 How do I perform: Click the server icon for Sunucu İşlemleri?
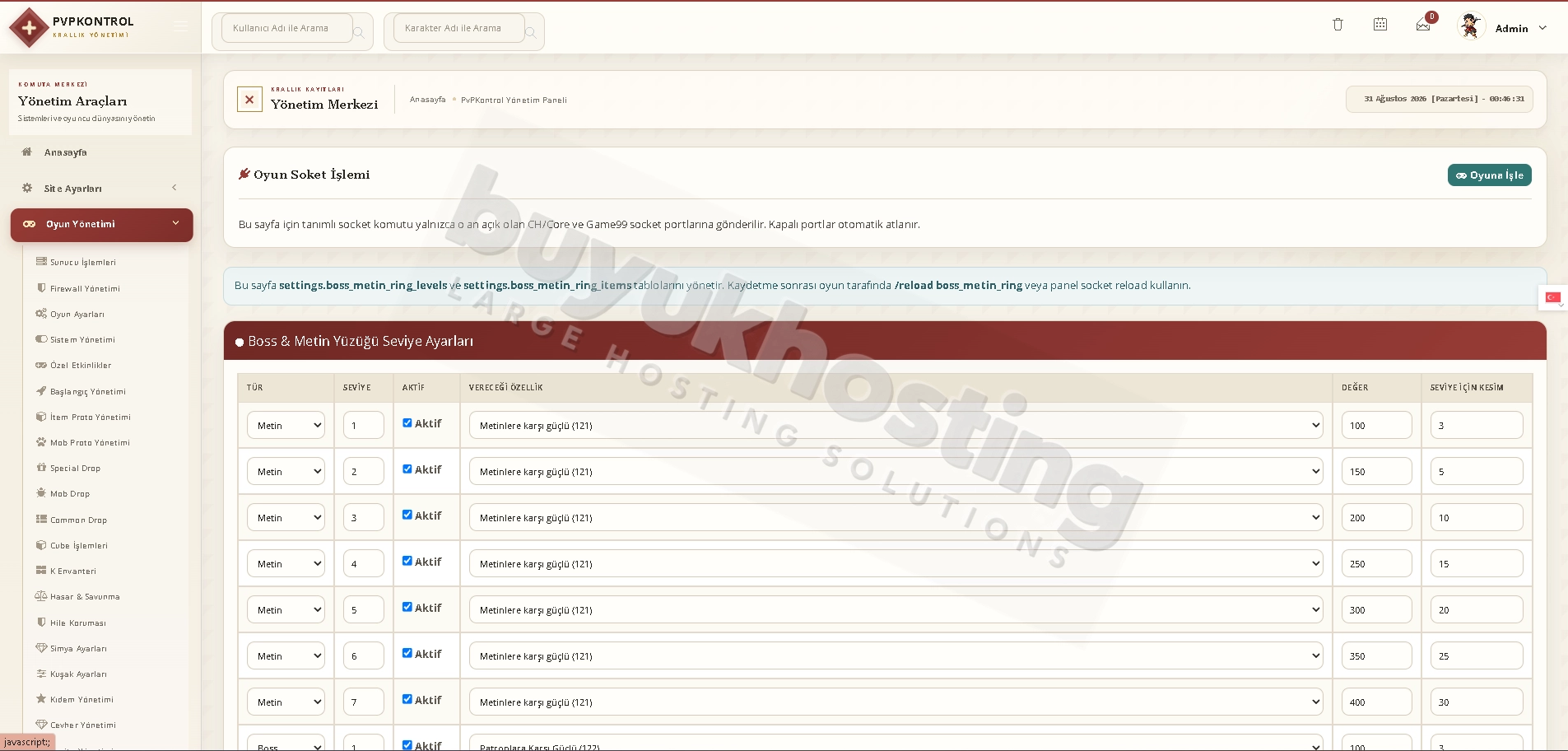coord(41,262)
